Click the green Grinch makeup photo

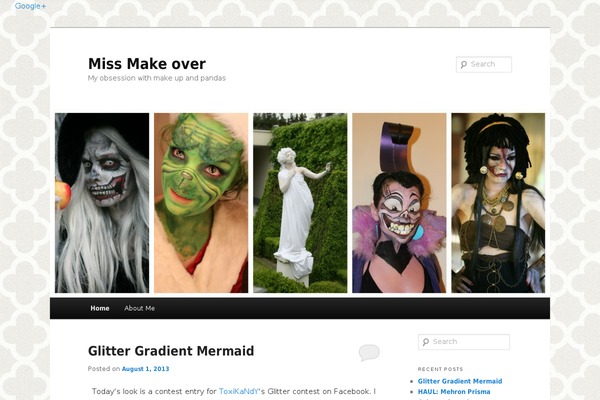(201, 203)
